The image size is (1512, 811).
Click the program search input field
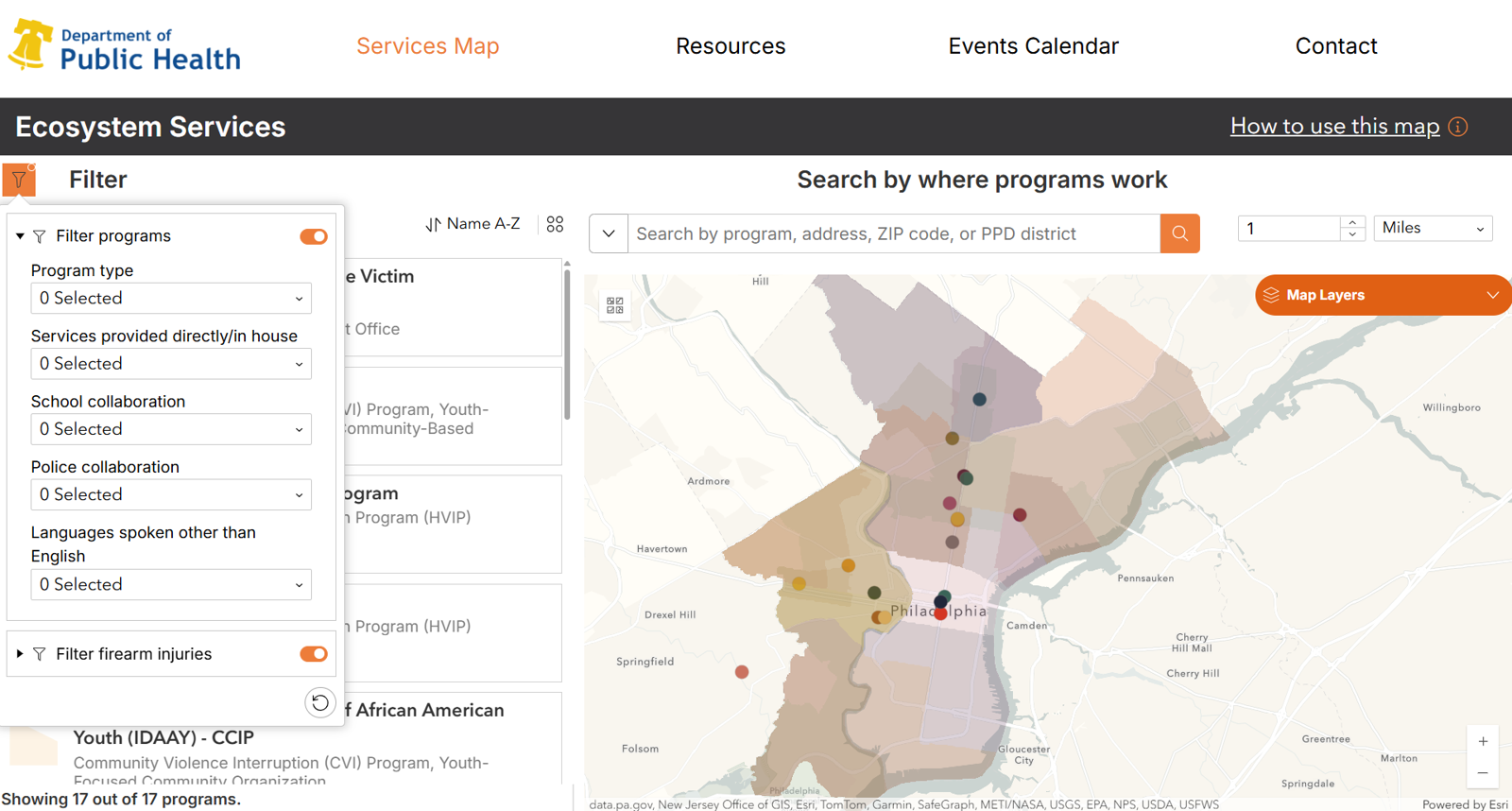[893, 233]
